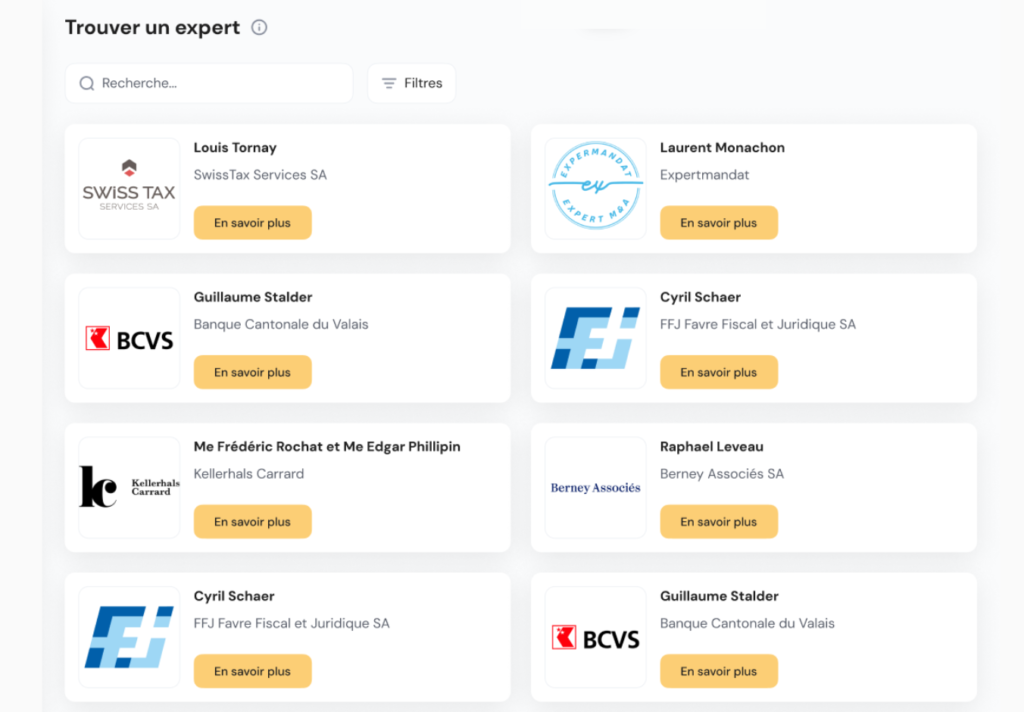Screen dimensions: 1024x712
Task: Click Kellerhals Carrard logo thumbnail
Action: (x=129, y=487)
